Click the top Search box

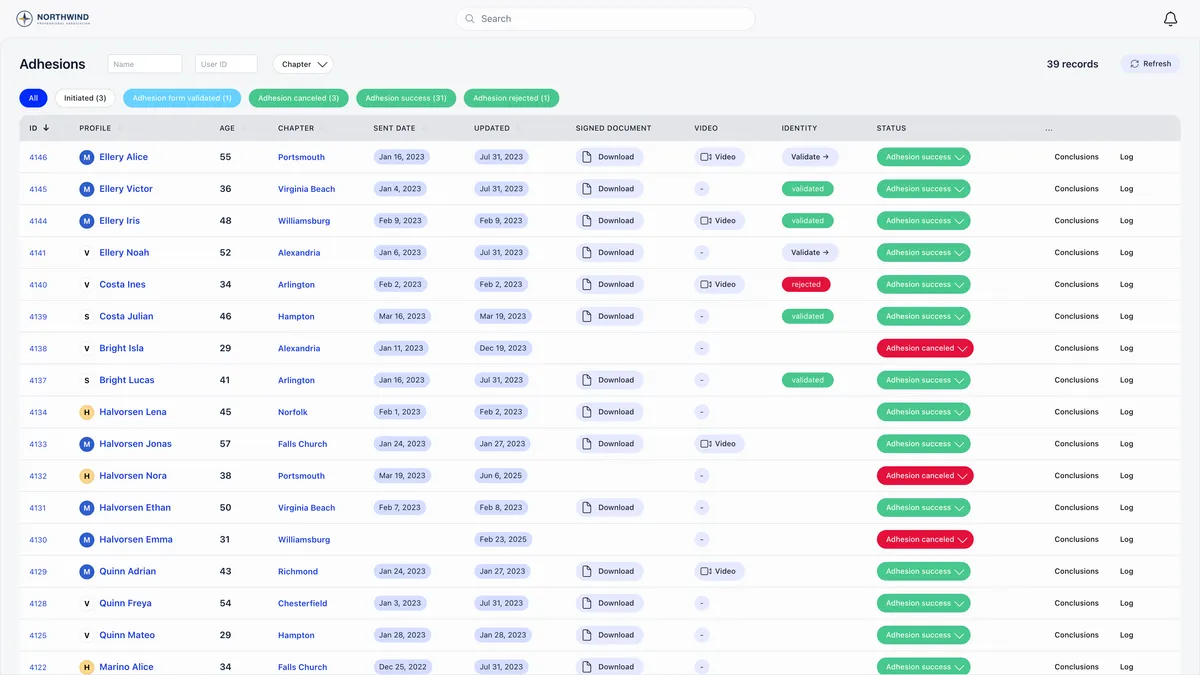[605, 19]
